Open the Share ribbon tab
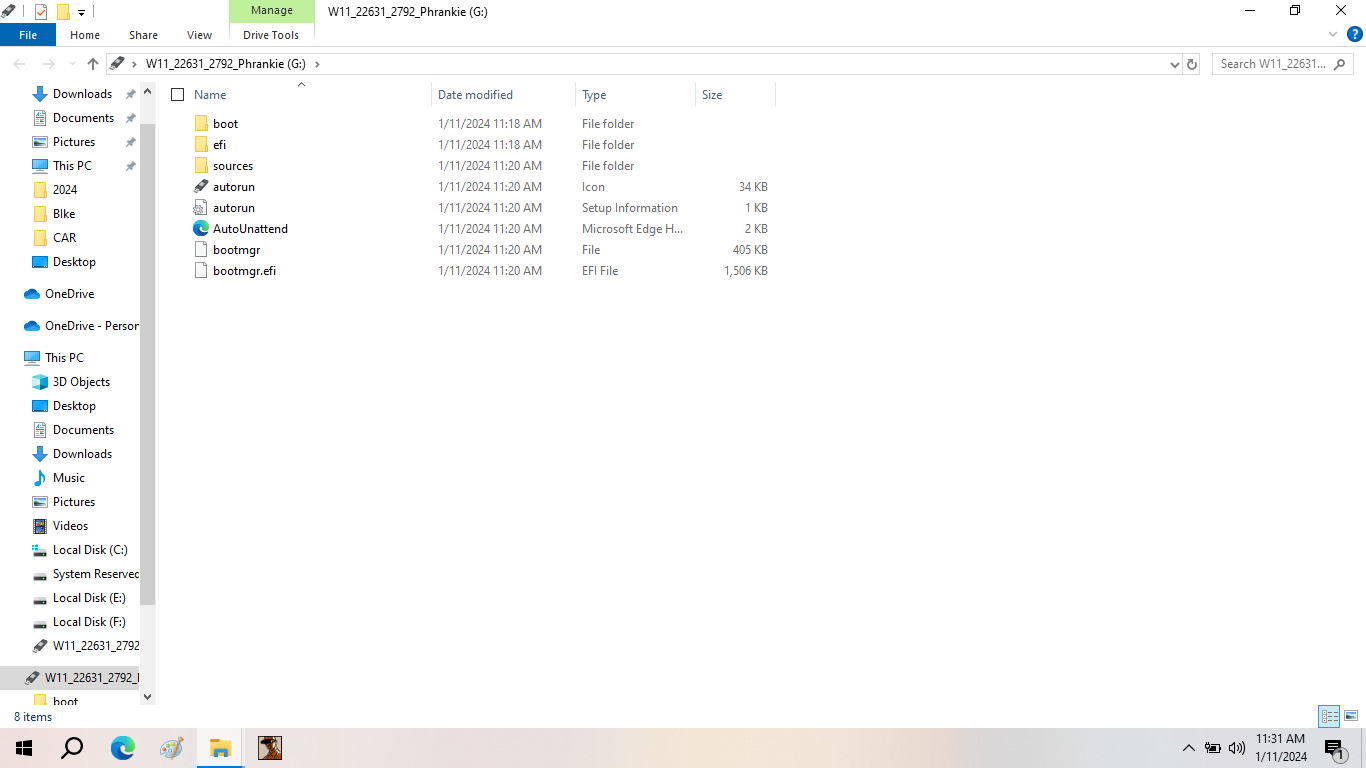Screen dimensions: 1366x768 click(143, 35)
